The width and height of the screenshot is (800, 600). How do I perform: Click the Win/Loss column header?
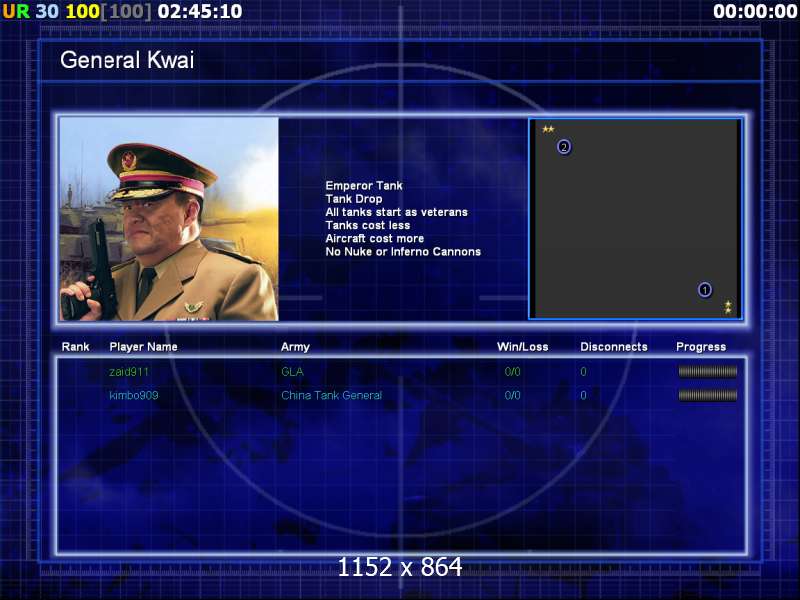[x=523, y=347]
